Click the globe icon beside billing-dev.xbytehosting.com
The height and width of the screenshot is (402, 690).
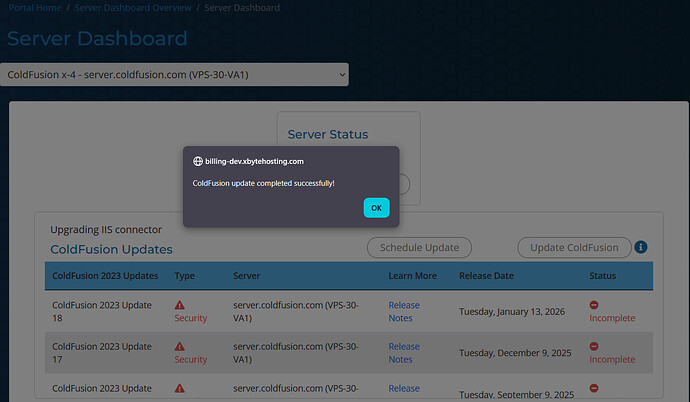(x=198, y=160)
